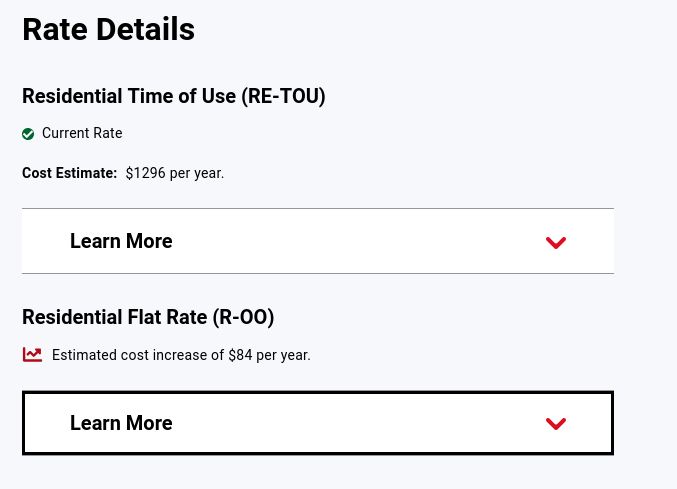Click the green checkmark beside Current Rate
This screenshot has width=677, height=489.
point(28,134)
